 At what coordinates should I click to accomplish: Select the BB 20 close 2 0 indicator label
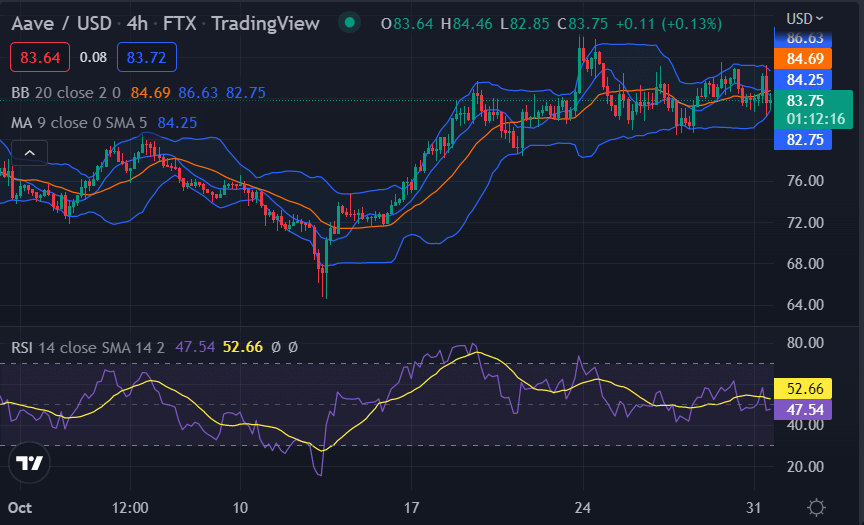point(66,93)
